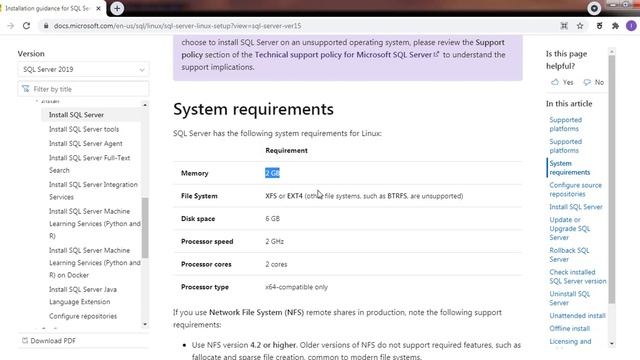Click the page vertical scrollbar thumb
Screen dimensions: 640x360
point(611,179)
